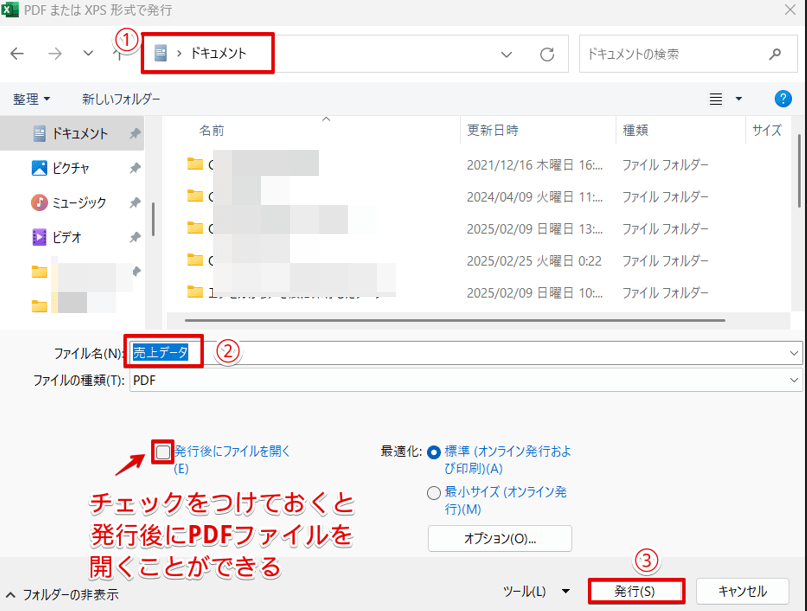The height and width of the screenshot is (611, 807).
Task: Click the back navigation arrow
Action: coord(18,53)
